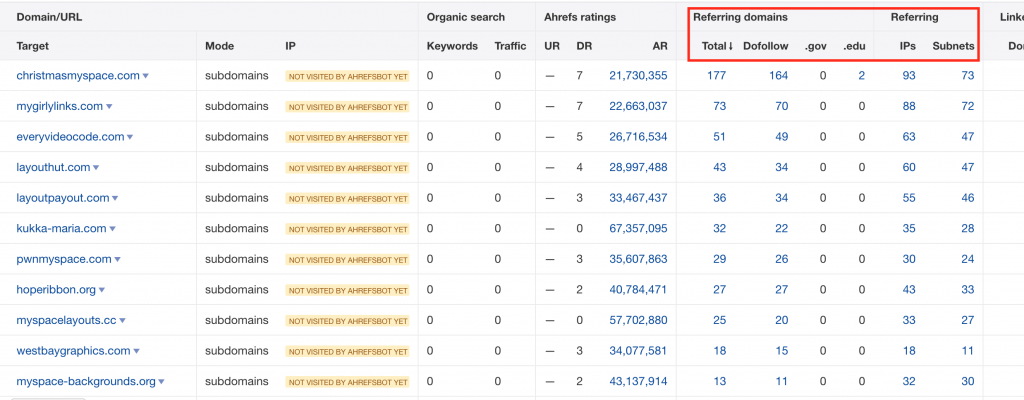Expand dropdown arrow next to myspacelayouts.cc
The width and height of the screenshot is (1024, 400).
[x=122, y=321]
